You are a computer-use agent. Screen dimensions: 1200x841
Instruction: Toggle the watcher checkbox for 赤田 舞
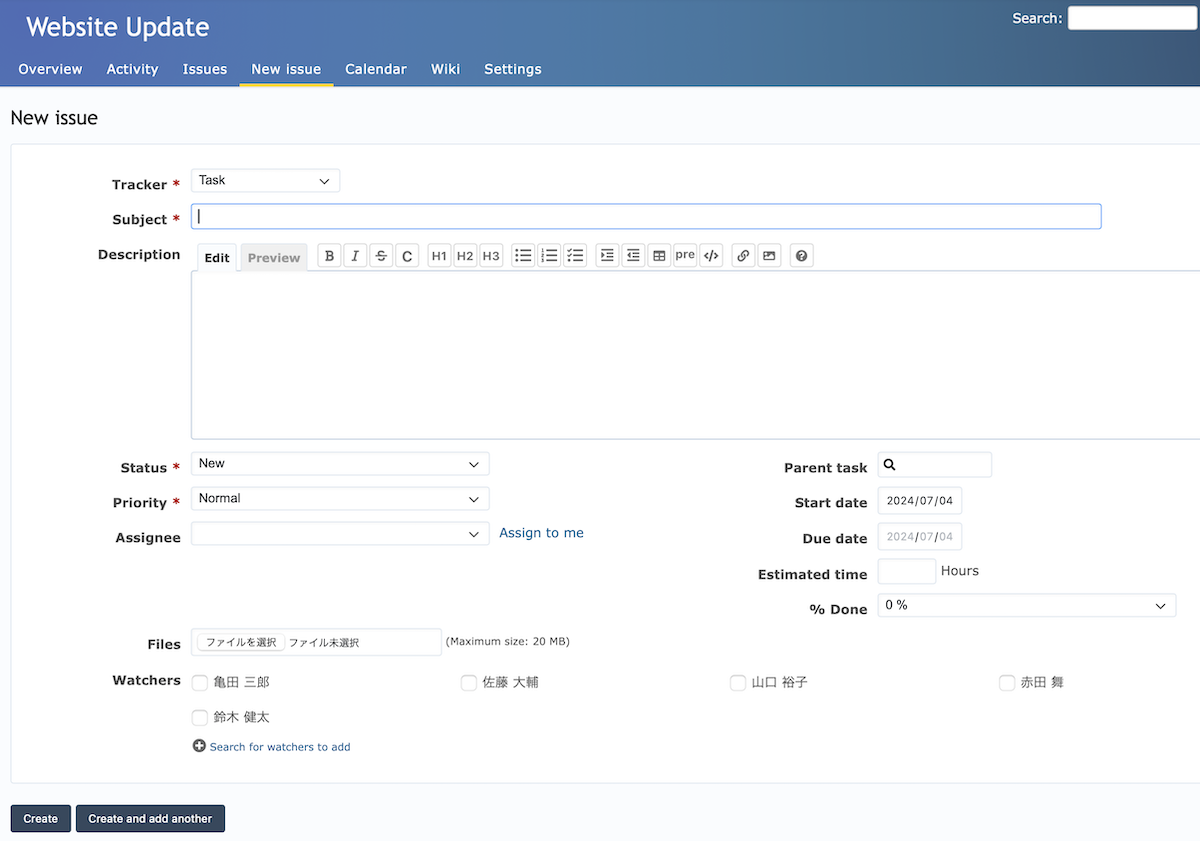point(1007,682)
